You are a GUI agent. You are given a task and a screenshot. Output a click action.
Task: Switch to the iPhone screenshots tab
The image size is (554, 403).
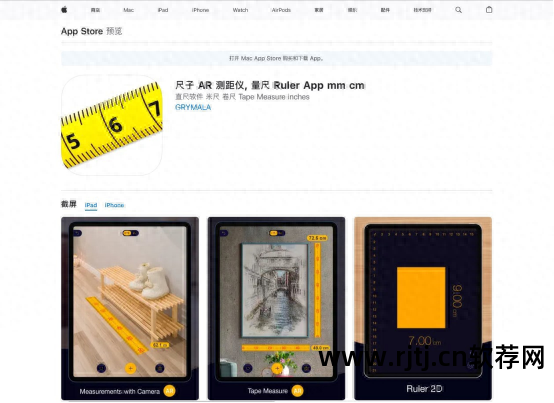pos(114,205)
